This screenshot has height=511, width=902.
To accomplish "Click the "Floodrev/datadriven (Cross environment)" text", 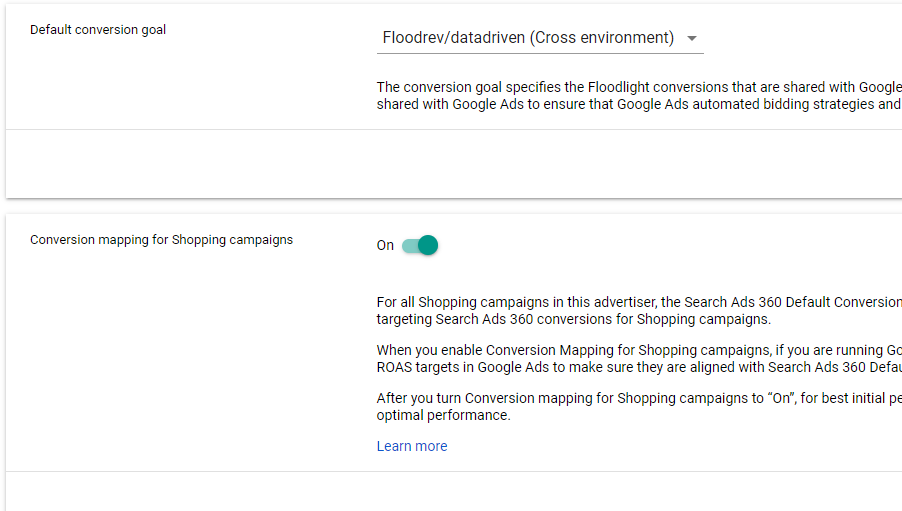I will [528, 38].
